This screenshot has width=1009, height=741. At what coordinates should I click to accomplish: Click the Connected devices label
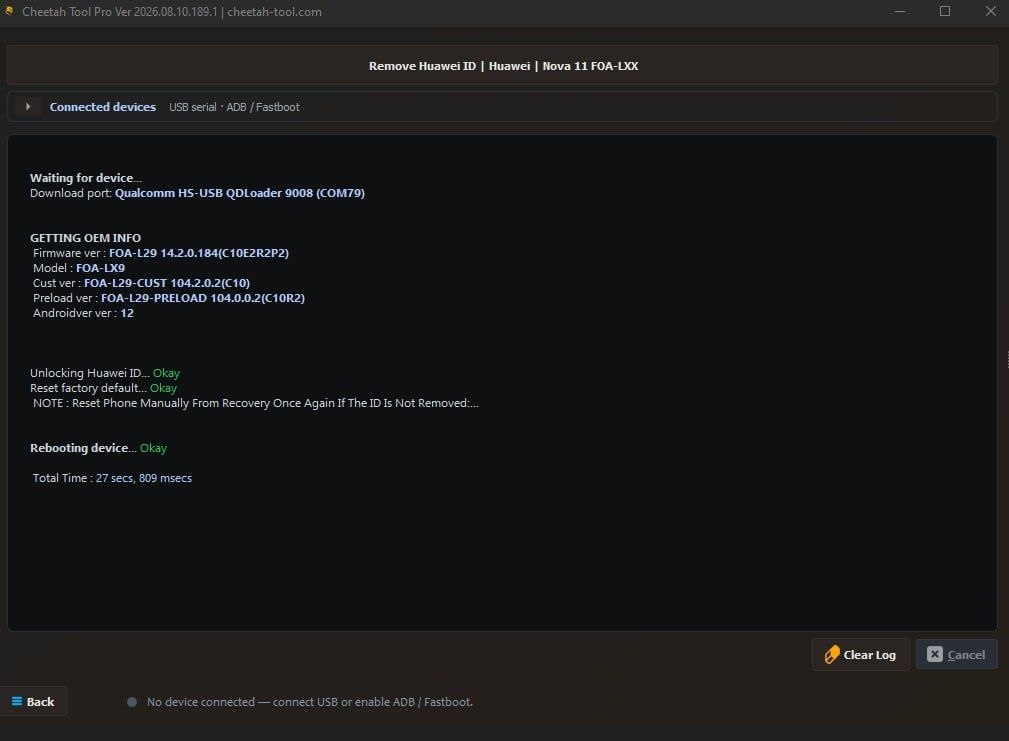coord(102,107)
